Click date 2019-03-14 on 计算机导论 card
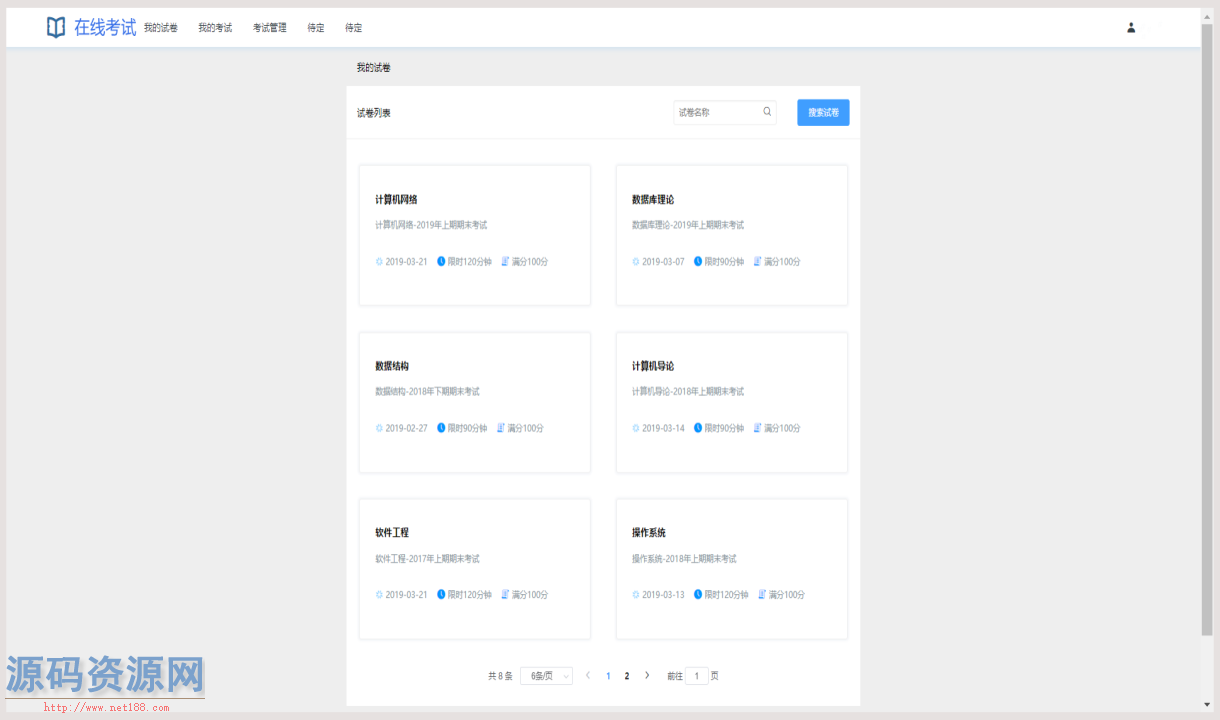Image resolution: width=1220 pixels, height=720 pixels. [x=664, y=428]
